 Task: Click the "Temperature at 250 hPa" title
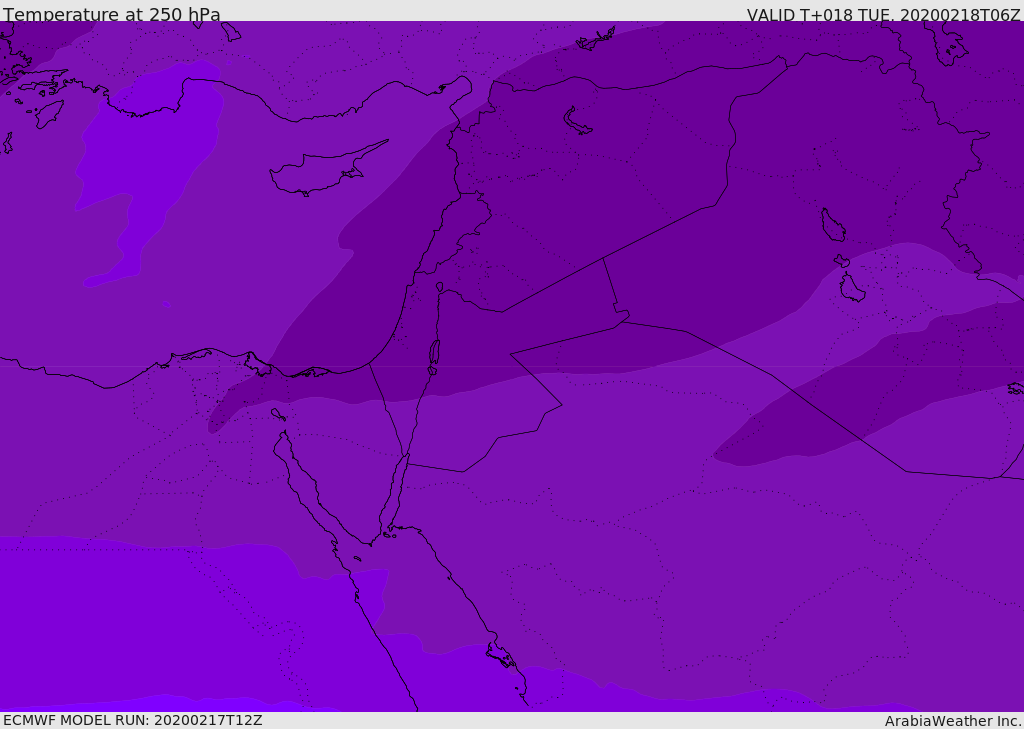coord(112,14)
